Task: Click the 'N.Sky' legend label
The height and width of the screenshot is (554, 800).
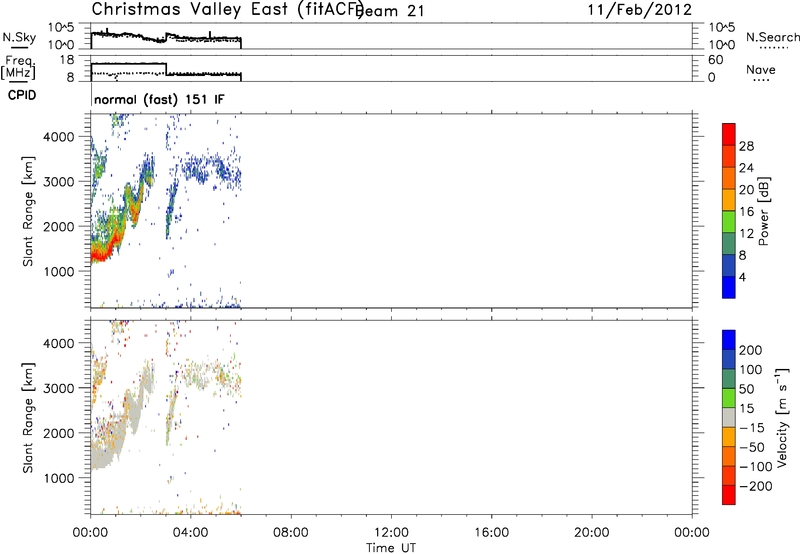Action: 19,38
